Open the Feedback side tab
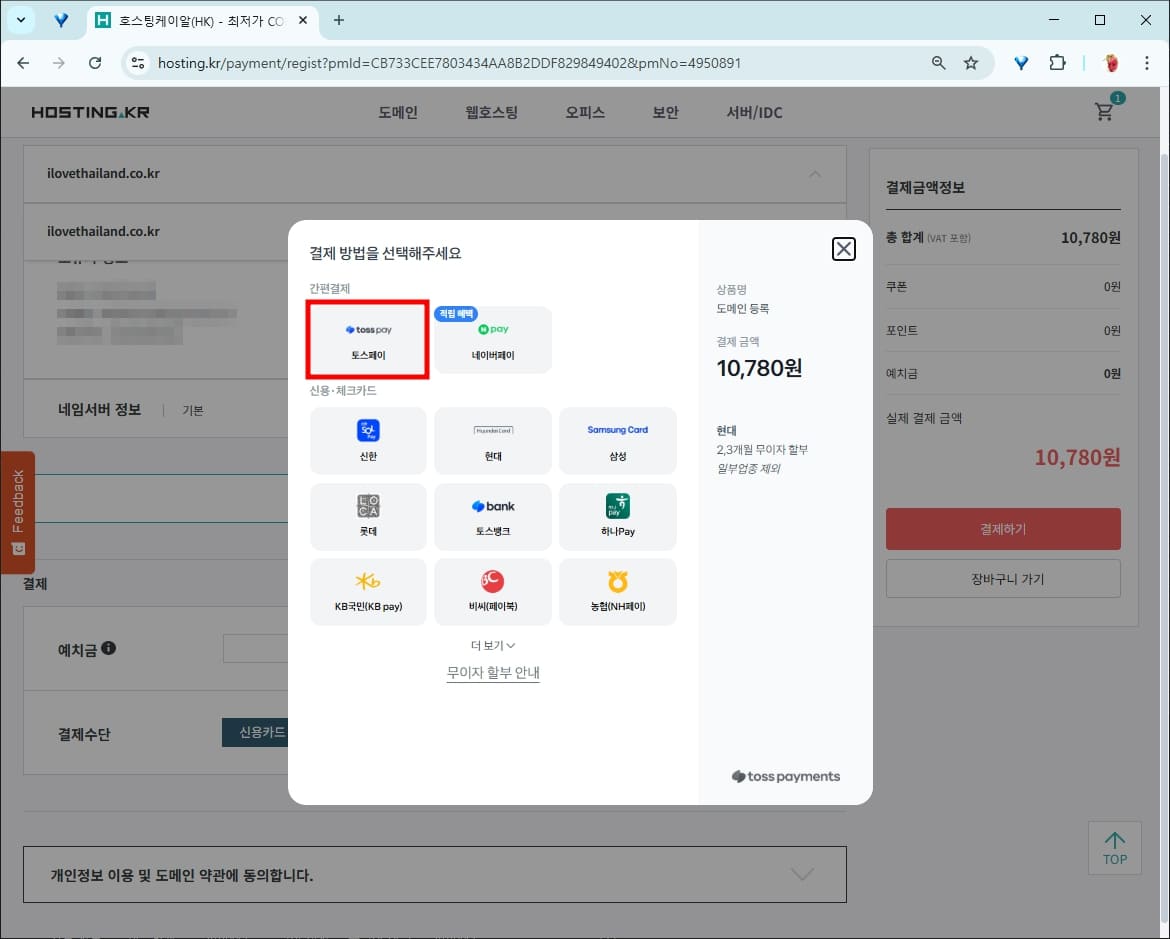1170x939 pixels. coord(18,512)
